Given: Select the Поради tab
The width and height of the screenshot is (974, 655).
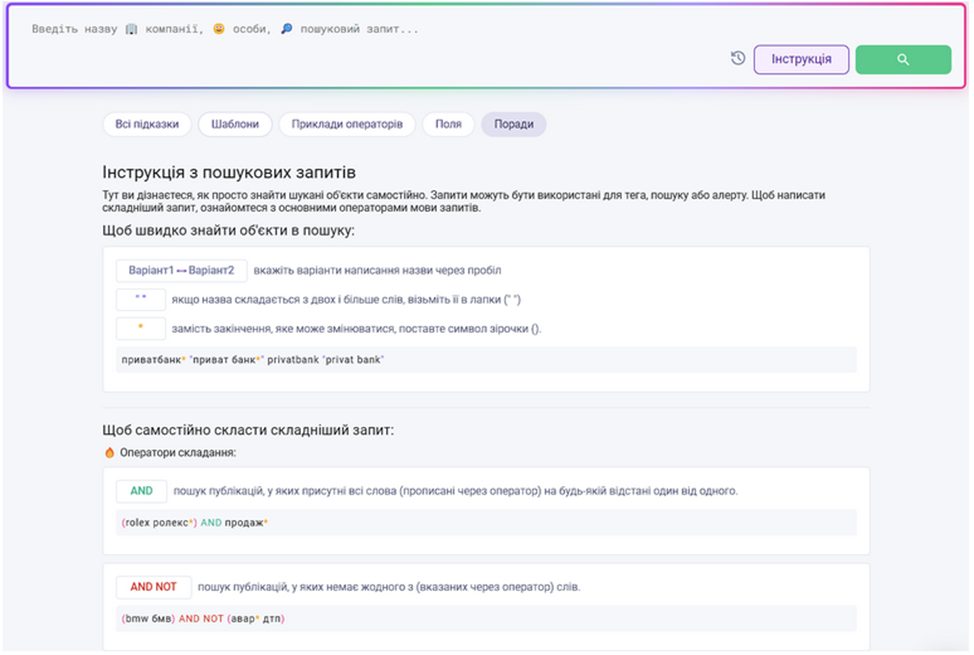Looking at the screenshot, I should tap(513, 125).
